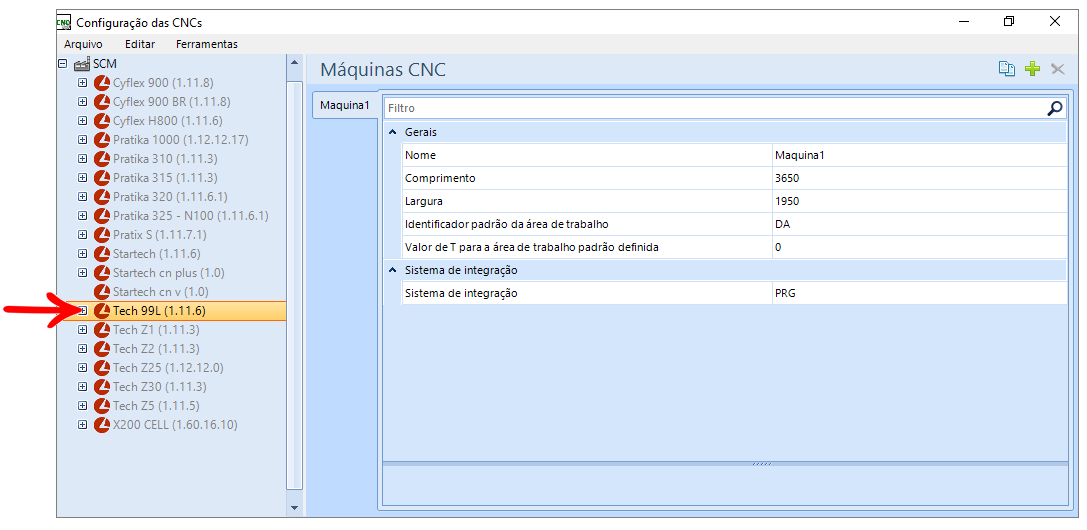Select Tech Z5 (1.11.5) in tree
This screenshot has width=1087, height=530.
pyautogui.click(x=156, y=406)
